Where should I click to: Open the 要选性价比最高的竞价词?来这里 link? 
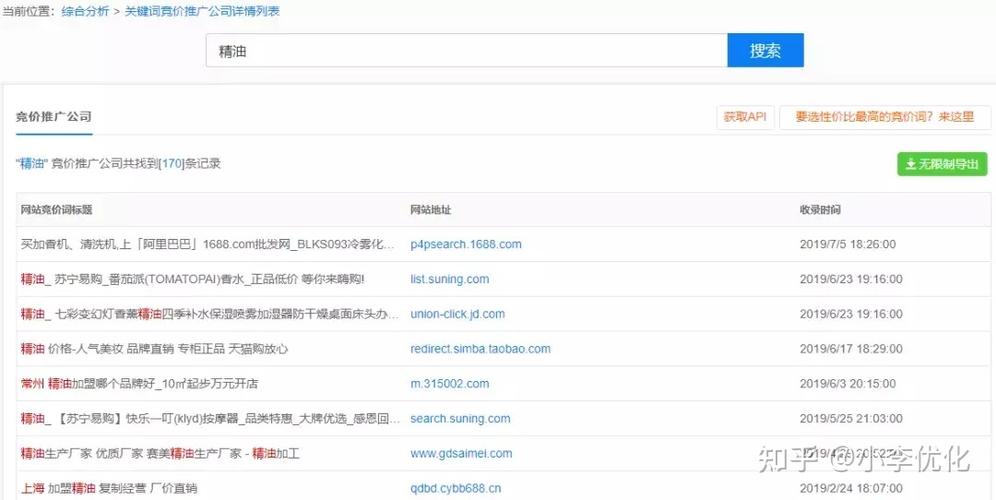click(885, 117)
